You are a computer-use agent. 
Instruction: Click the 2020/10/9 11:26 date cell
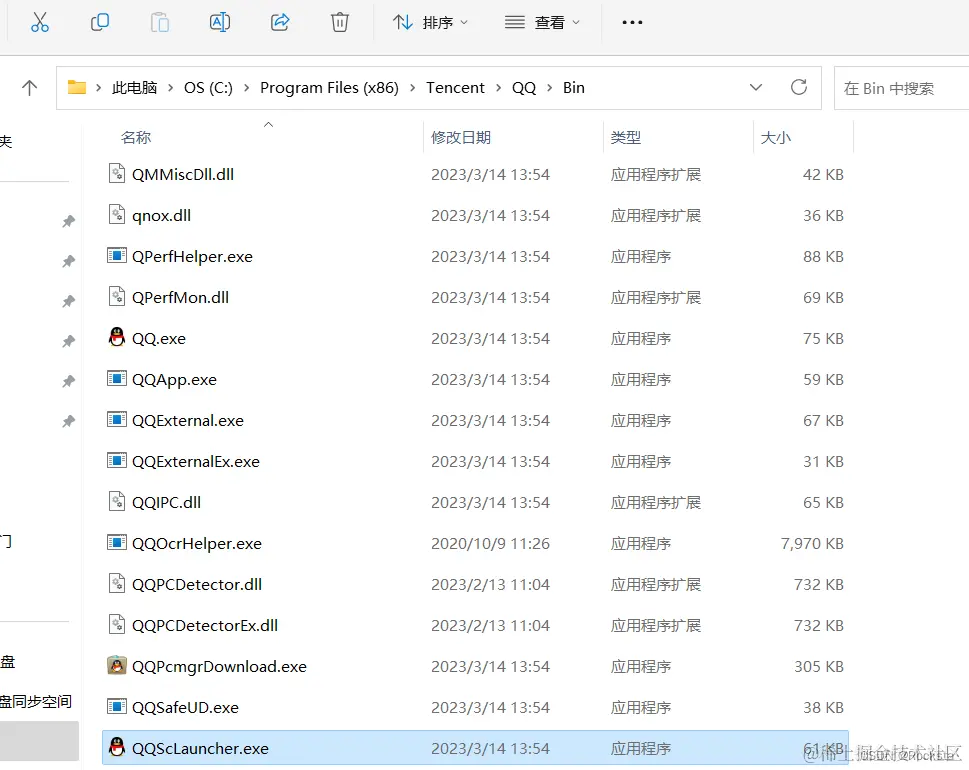coord(490,543)
